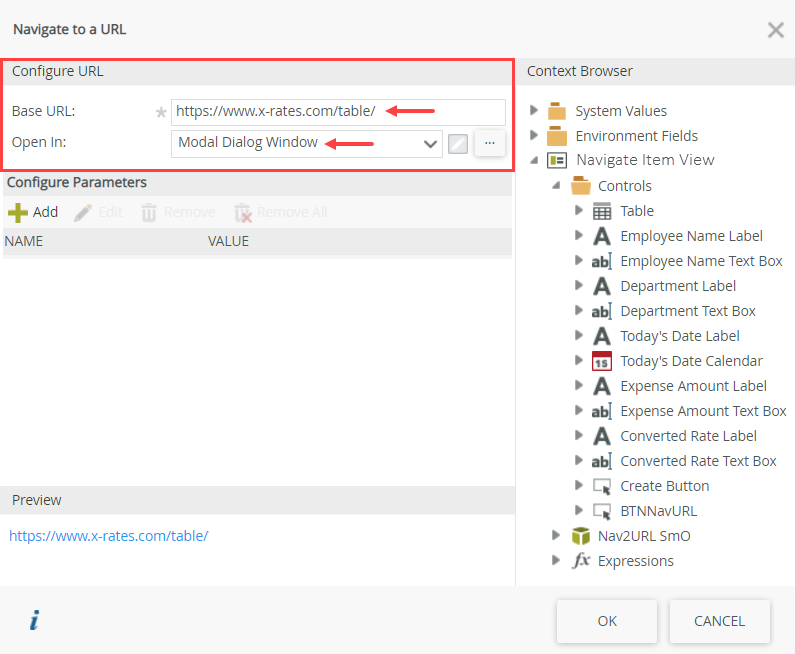The image size is (795, 654).
Task: Click the Table control grid icon
Action: [x=602, y=211]
